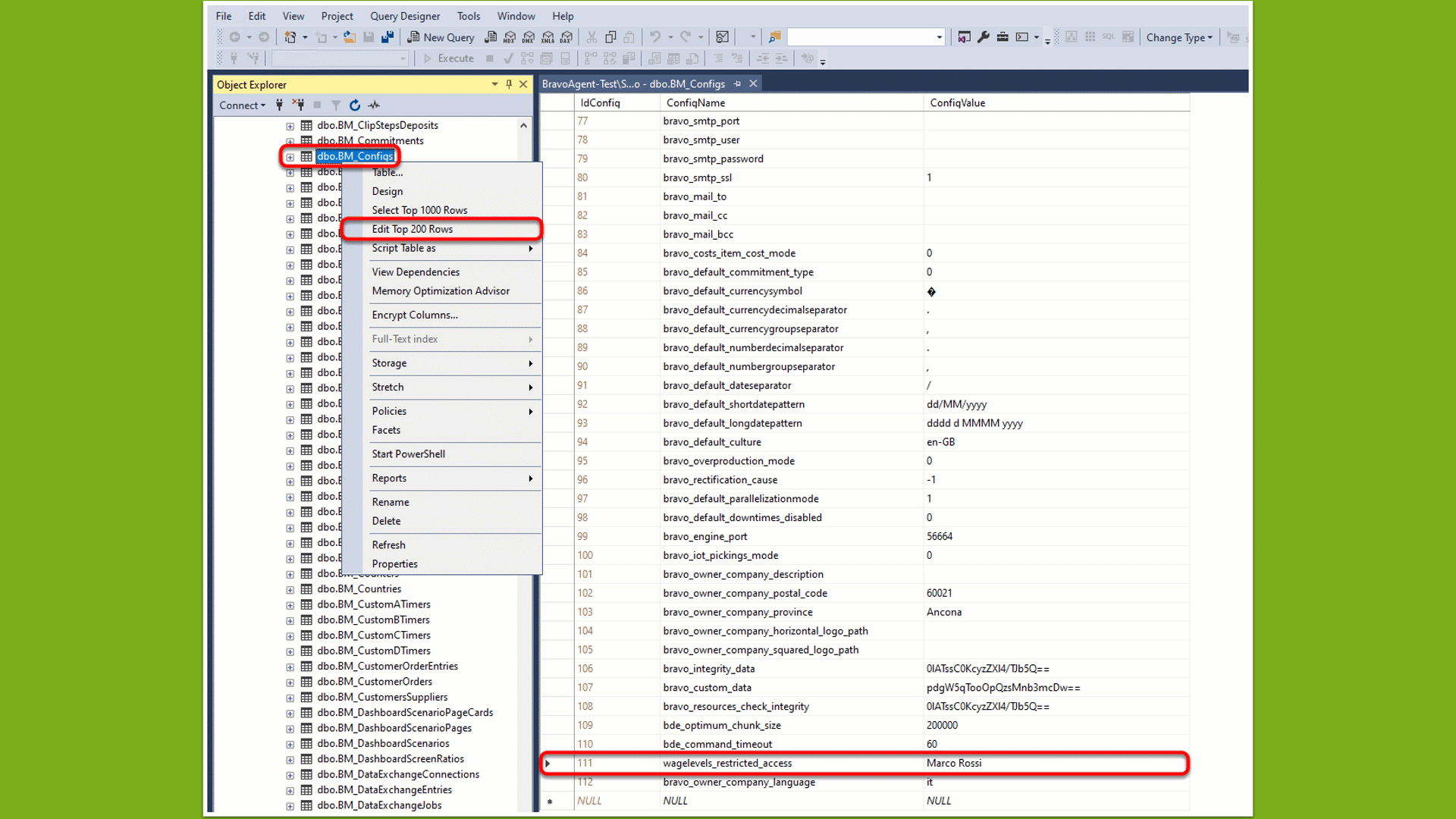The width and height of the screenshot is (1456, 819).
Task: Click the Properties wrench icon
Action: pos(984,37)
